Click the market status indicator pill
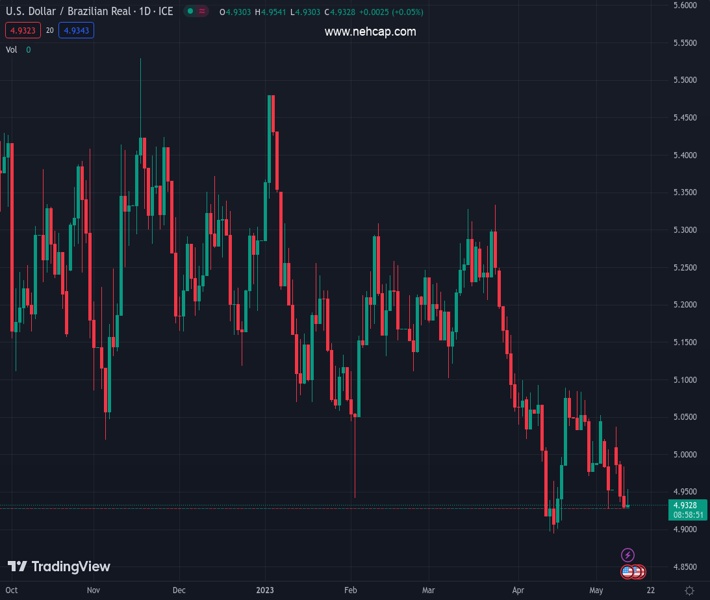The height and width of the screenshot is (600, 710). tap(195, 12)
